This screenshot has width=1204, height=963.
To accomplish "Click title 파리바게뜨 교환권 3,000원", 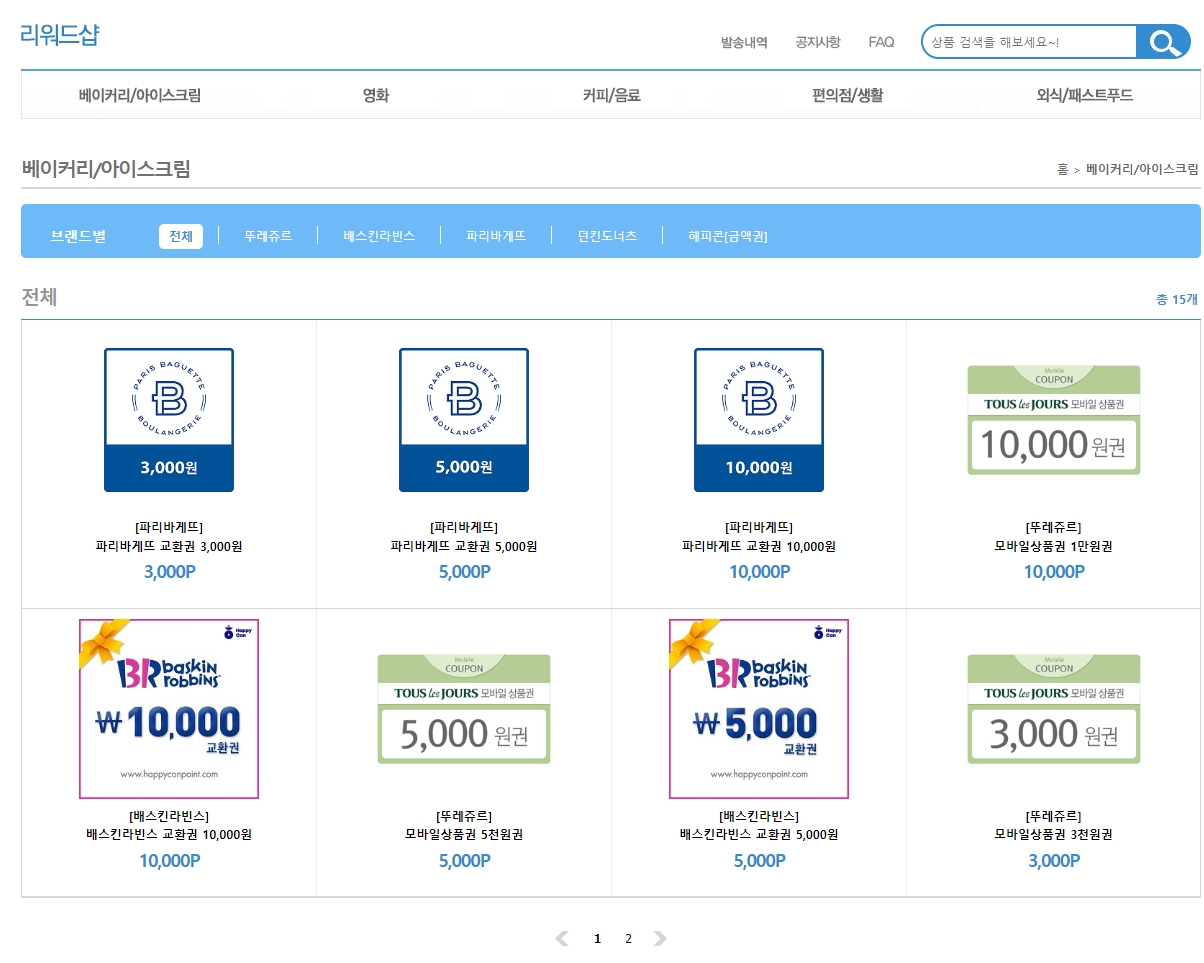I will (x=169, y=547).
